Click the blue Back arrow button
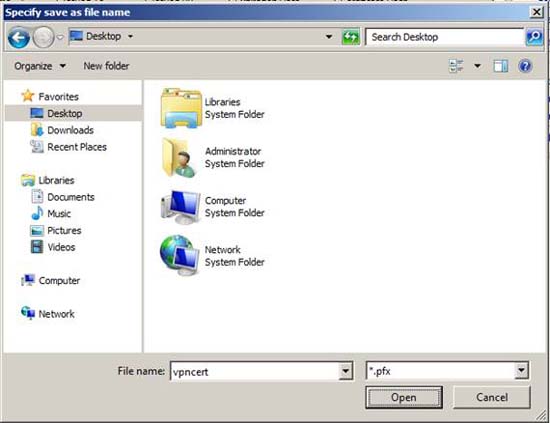 pos(19,37)
